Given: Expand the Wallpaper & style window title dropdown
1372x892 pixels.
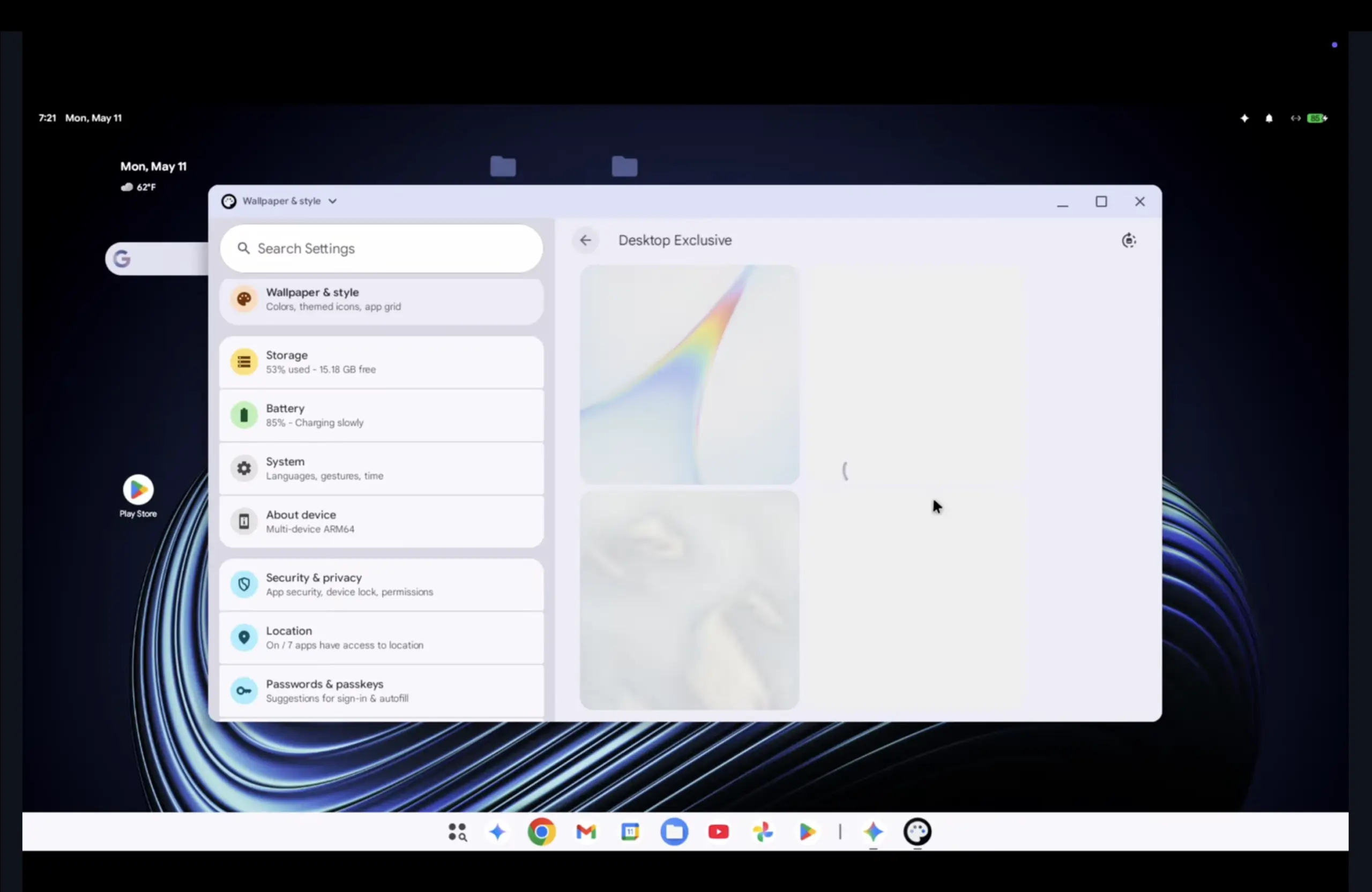Looking at the screenshot, I should point(333,201).
